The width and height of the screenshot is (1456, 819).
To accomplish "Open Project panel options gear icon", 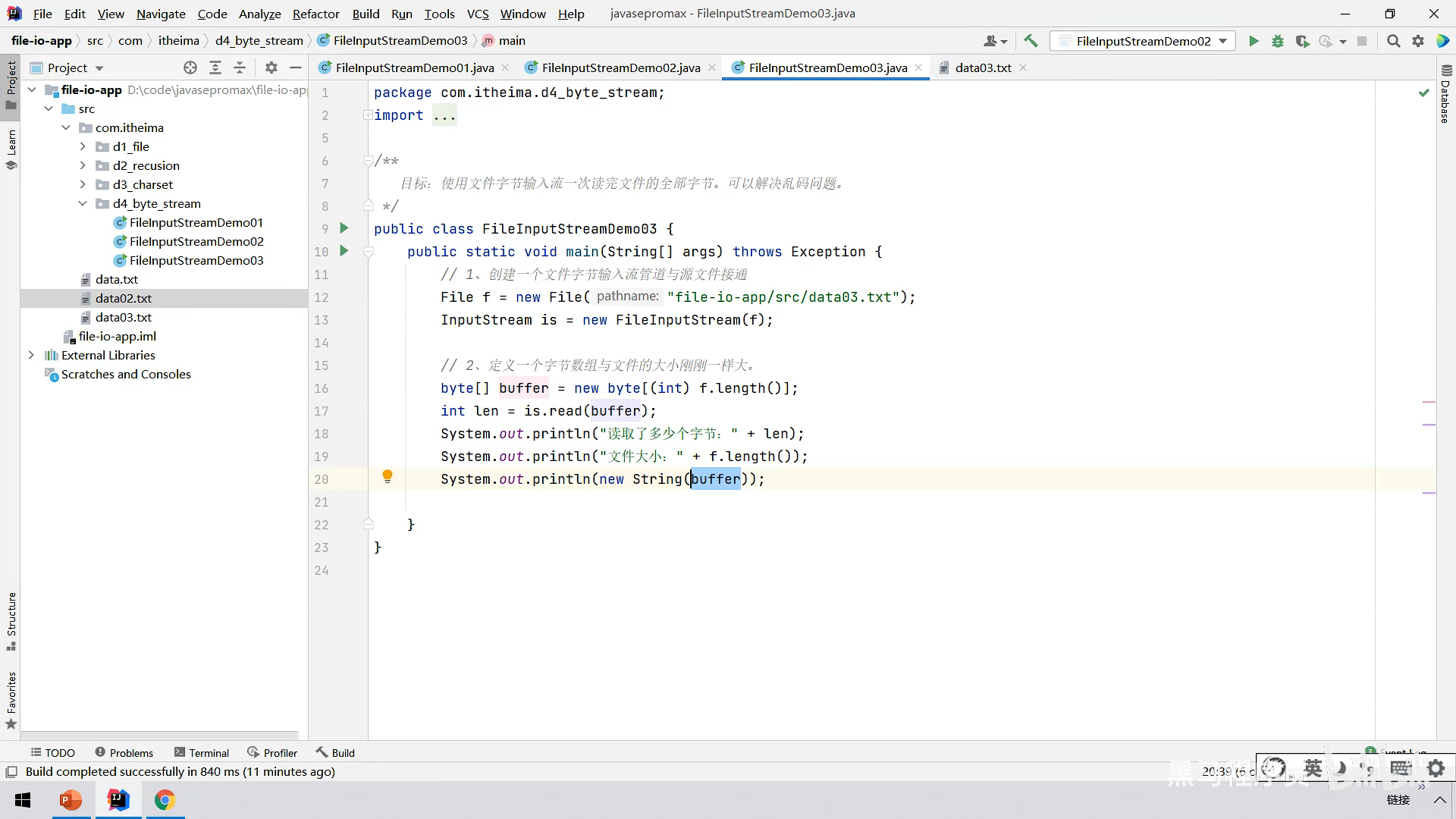I will [271, 67].
